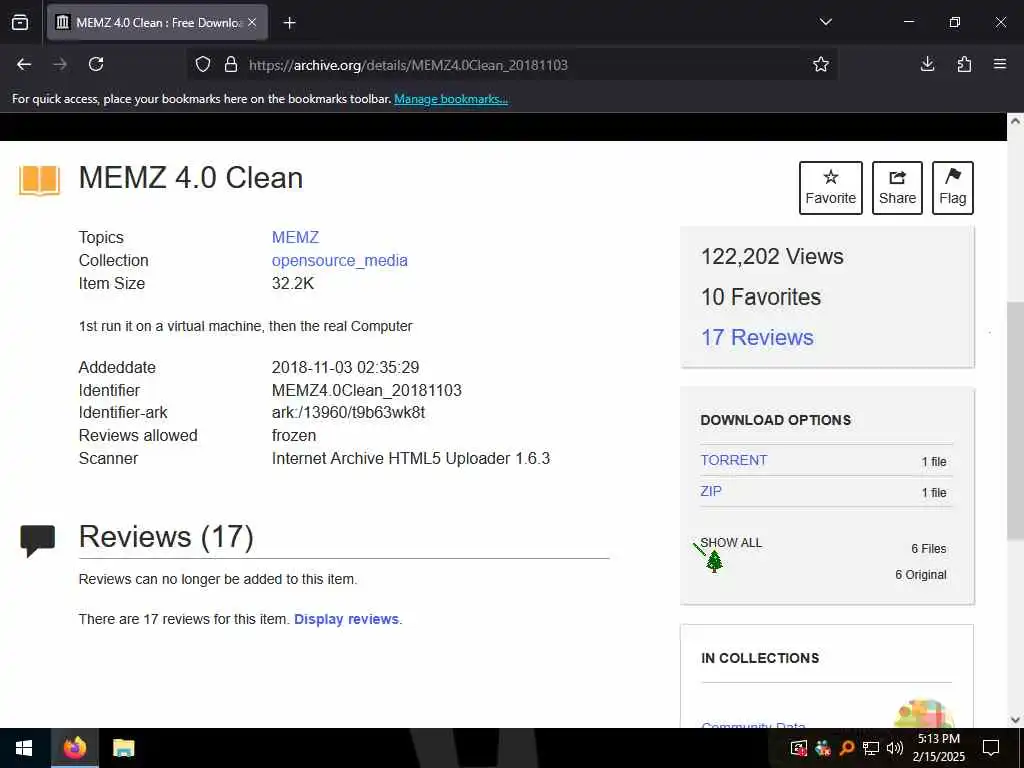Screen dimensions: 1024x768
Task: Click scrollbar down arrow
Action: point(1015,720)
